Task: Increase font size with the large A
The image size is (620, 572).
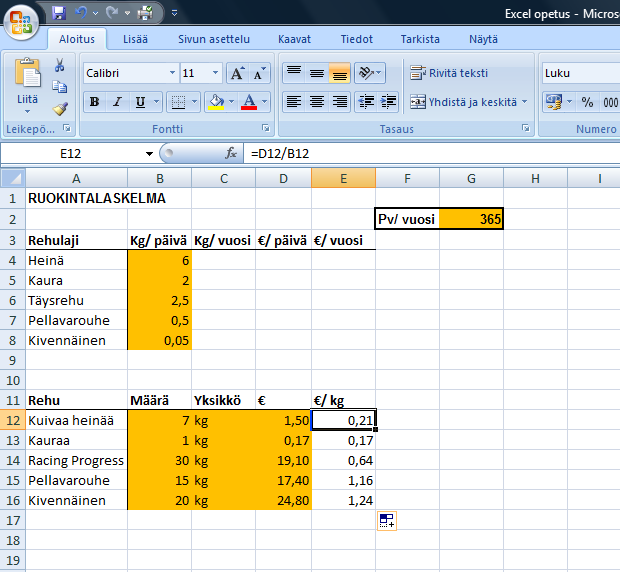Action: pos(238,73)
